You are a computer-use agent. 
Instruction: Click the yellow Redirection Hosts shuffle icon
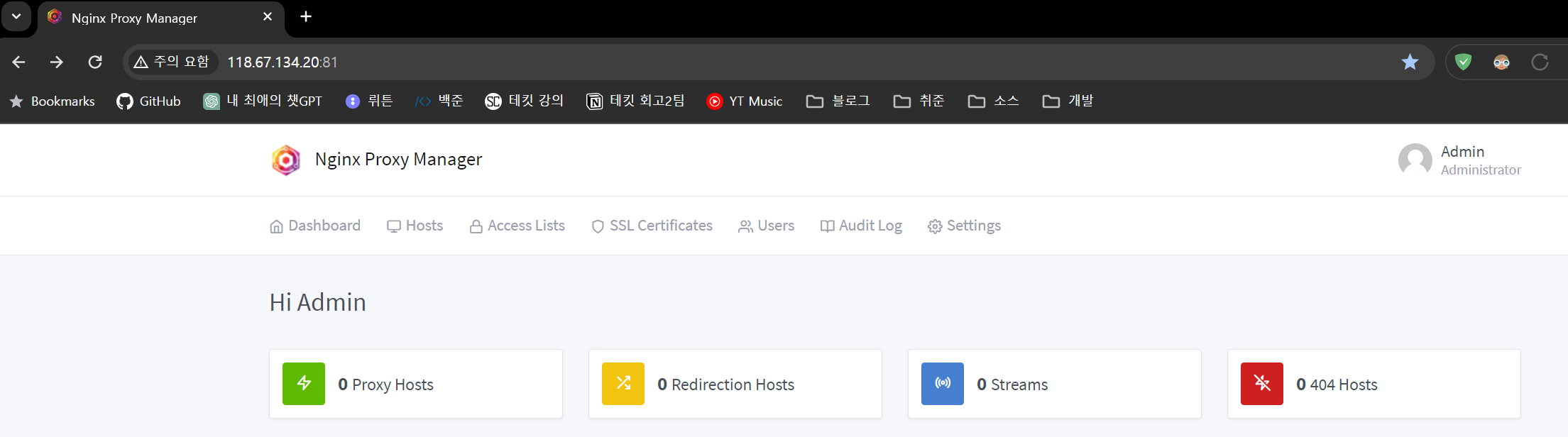click(623, 384)
